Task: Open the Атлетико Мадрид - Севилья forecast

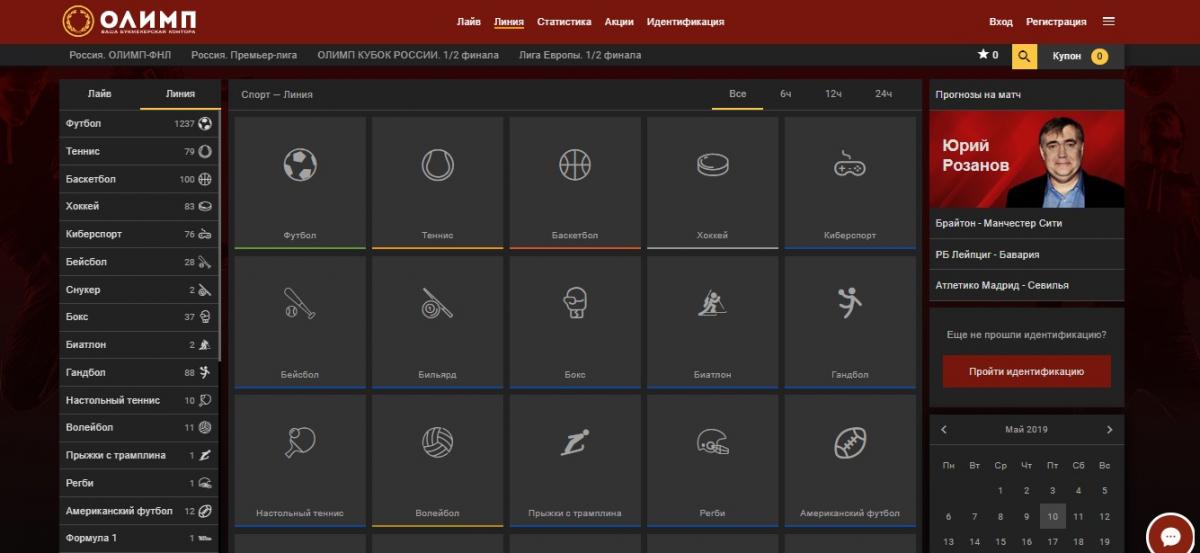Action: [x=1027, y=285]
